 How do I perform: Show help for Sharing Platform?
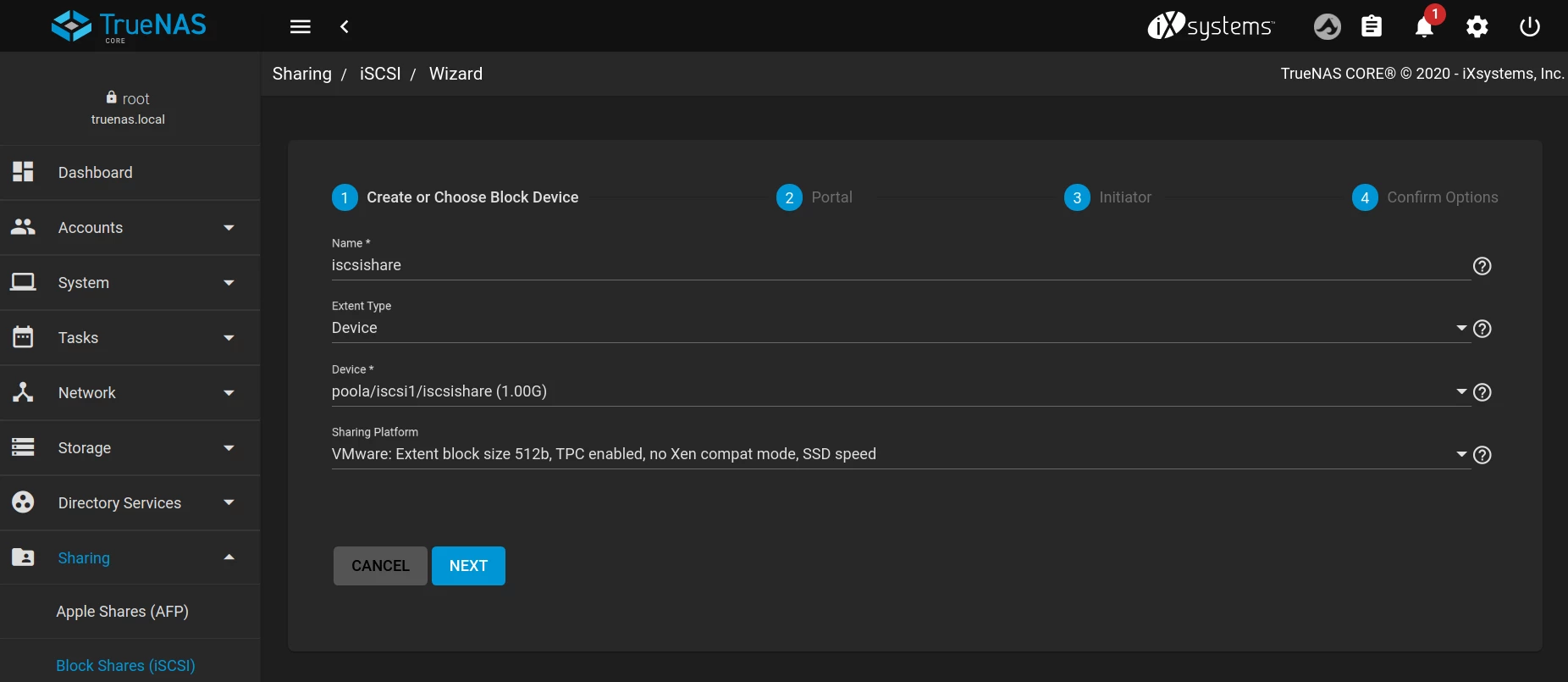point(1482,455)
